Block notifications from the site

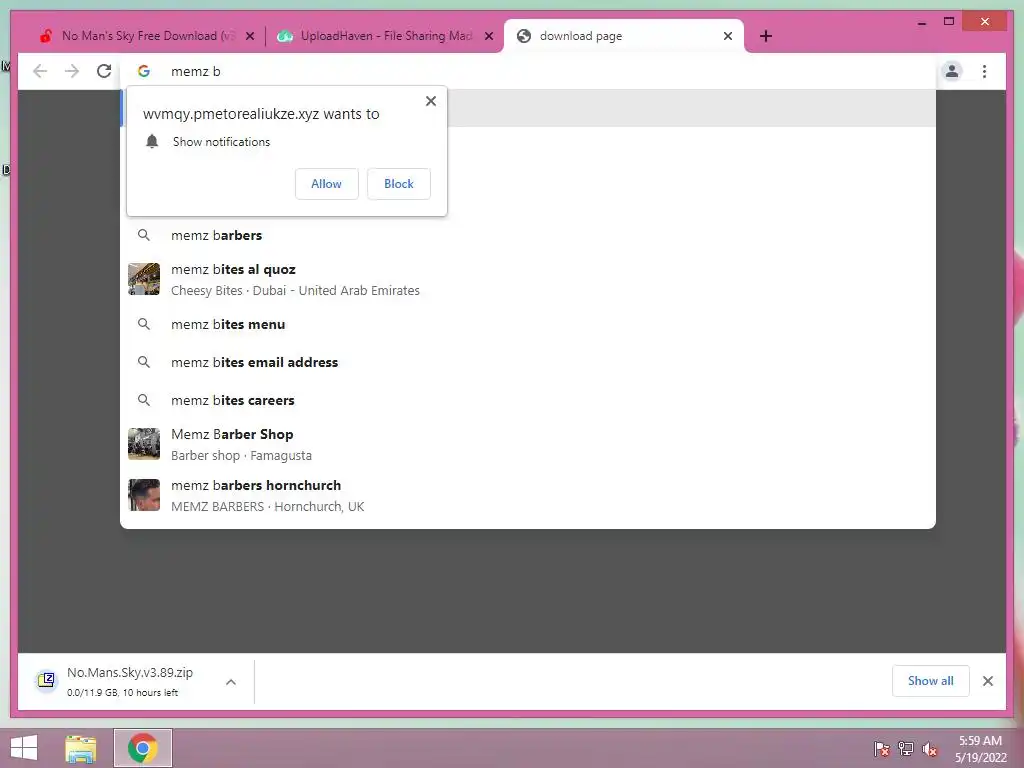[398, 184]
